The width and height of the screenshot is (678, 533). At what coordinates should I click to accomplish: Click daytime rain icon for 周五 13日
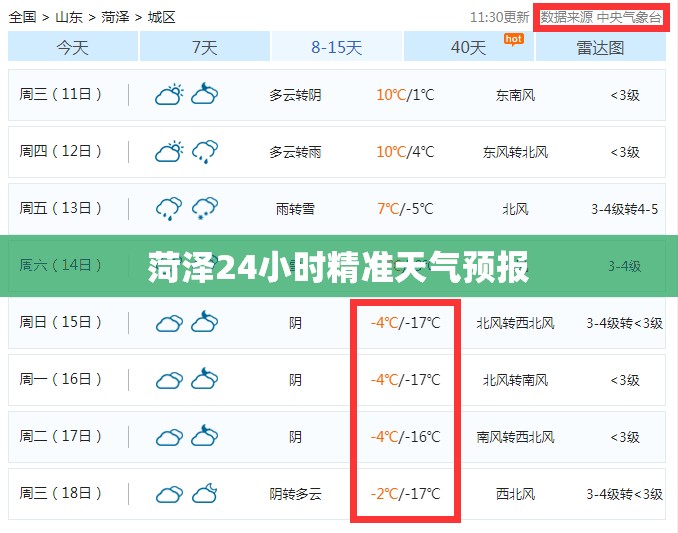coord(169,209)
